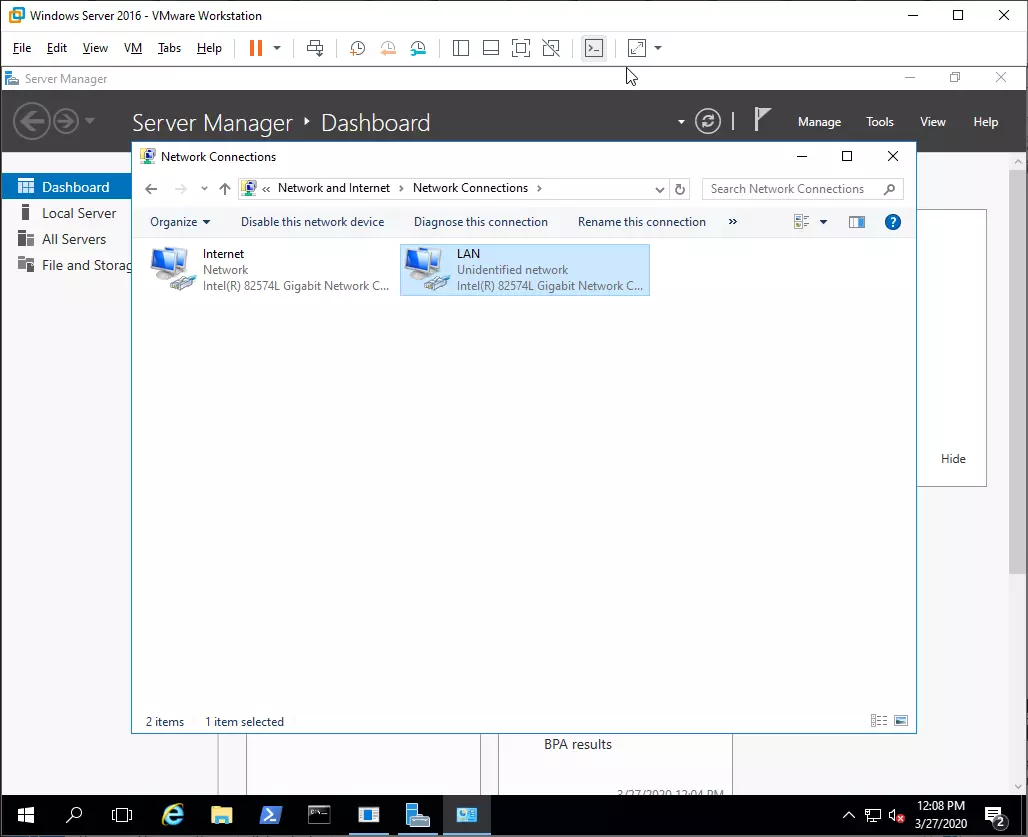Open VMware File menu

(22, 48)
